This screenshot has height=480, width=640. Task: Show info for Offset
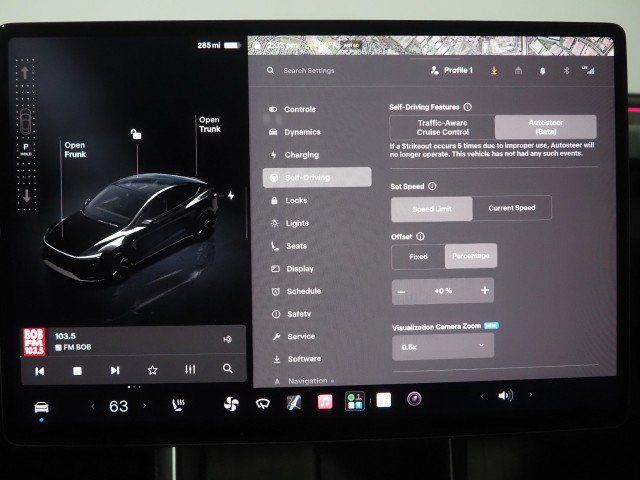click(x=420, y=236)
